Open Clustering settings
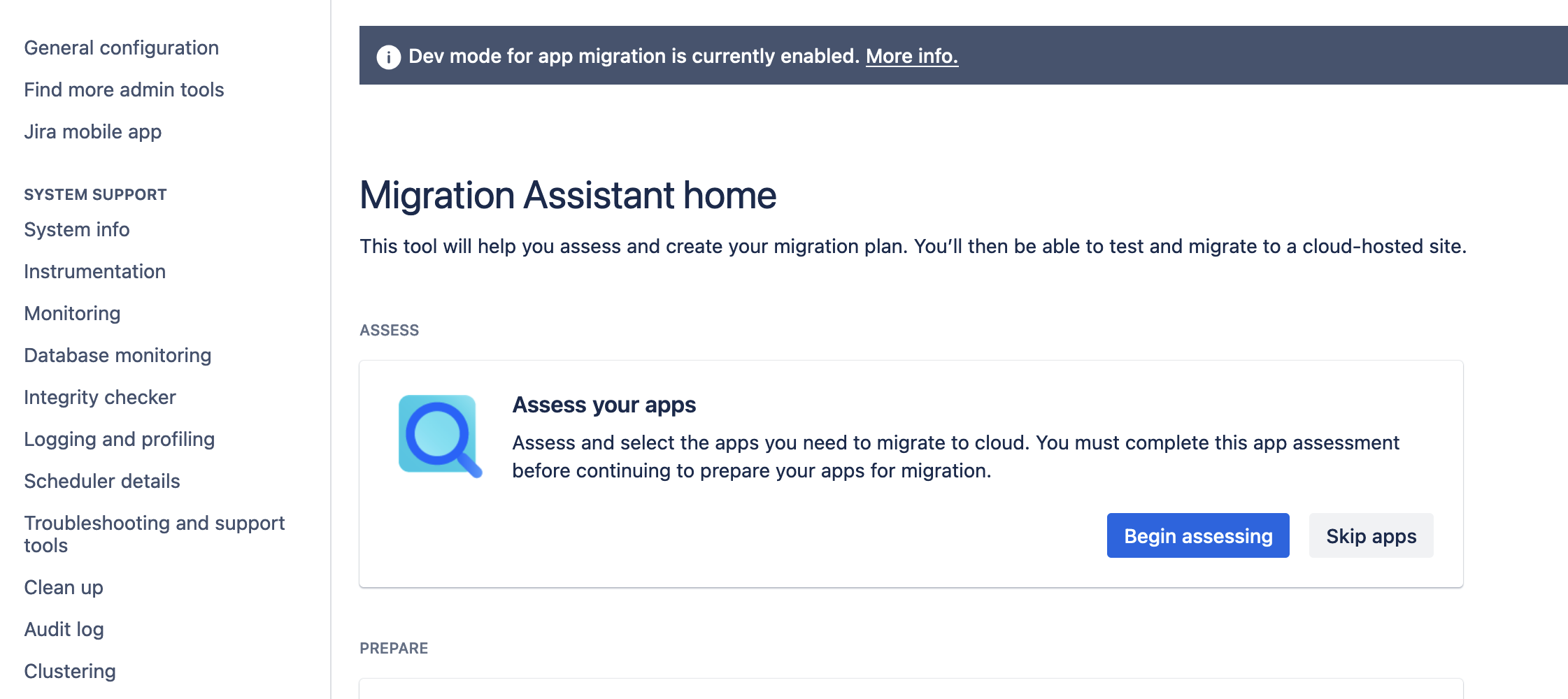Viewport: 1568px width, 699px height. (x=69, y=671)
